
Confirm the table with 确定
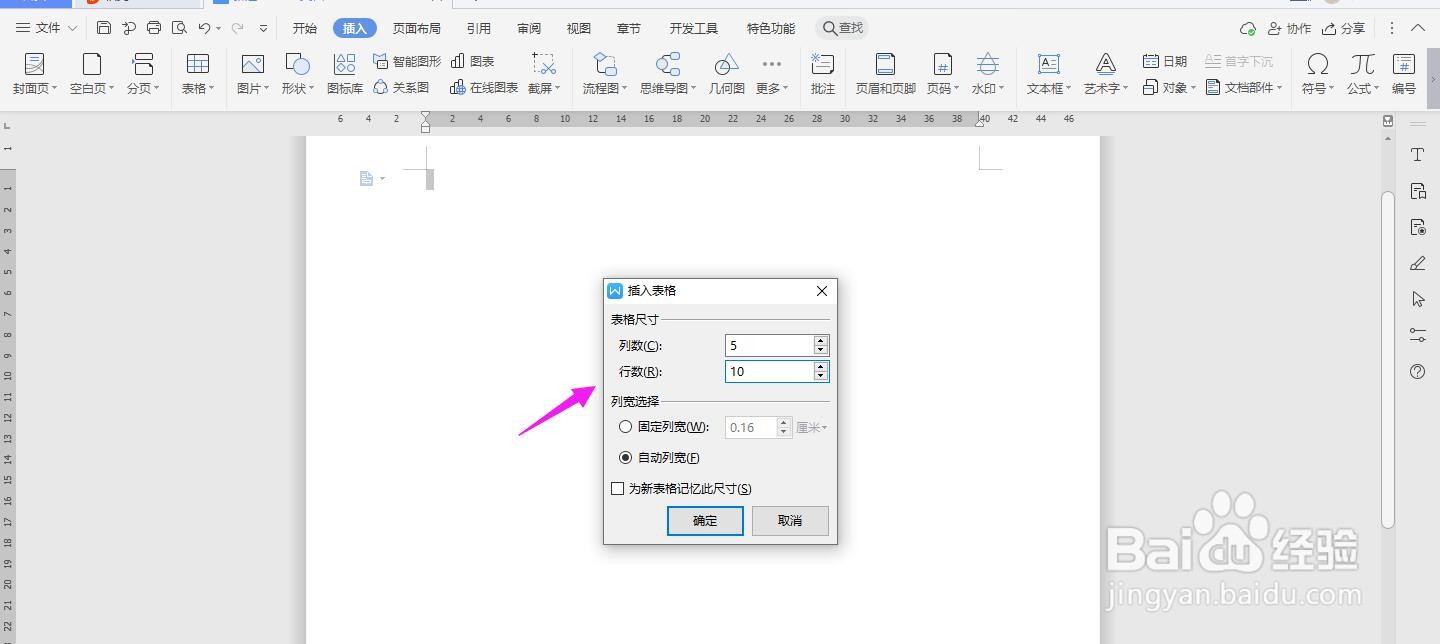pyautogui.click(x=705, y=520)
